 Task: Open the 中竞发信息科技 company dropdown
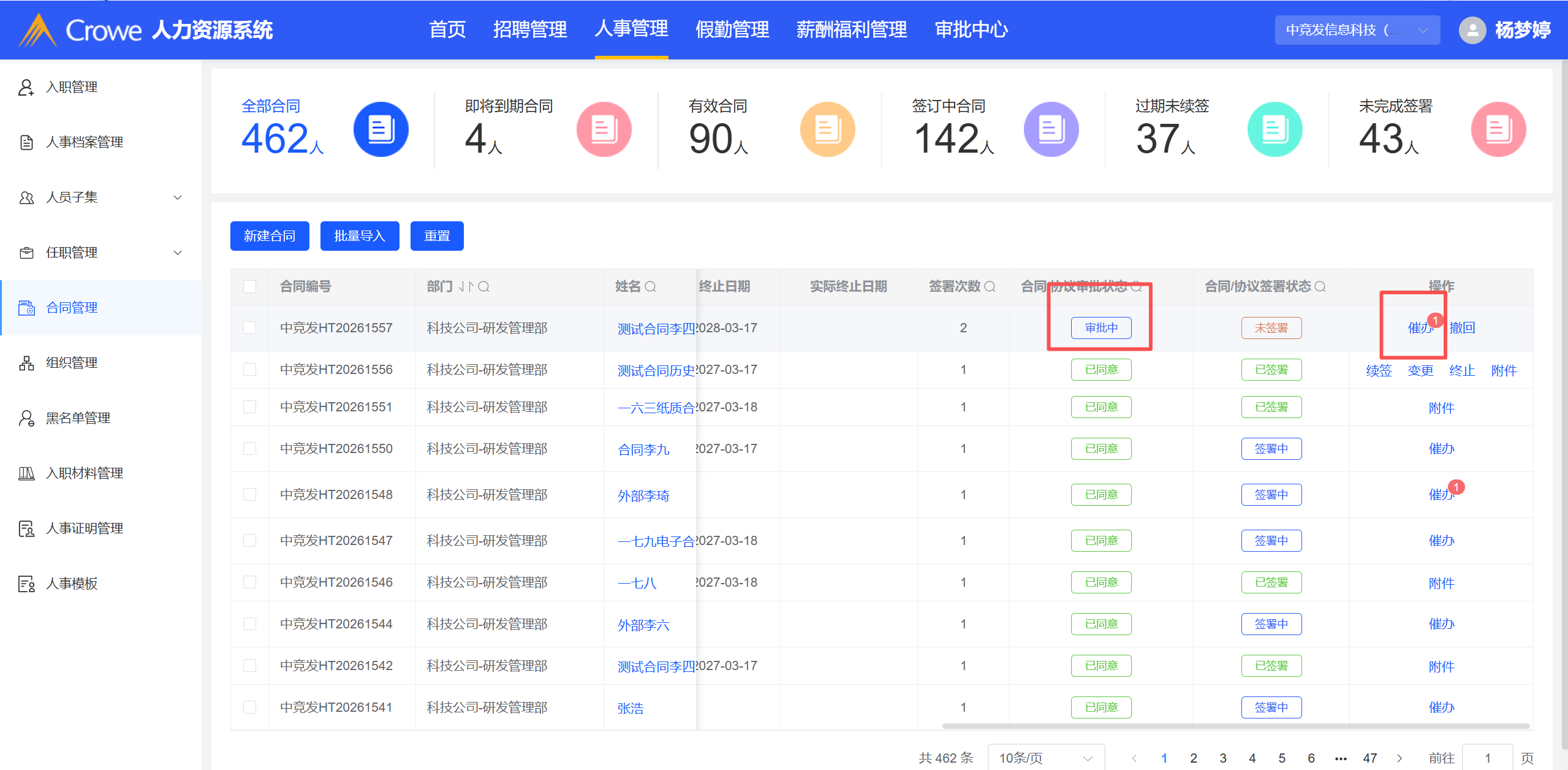[1357, 30]
